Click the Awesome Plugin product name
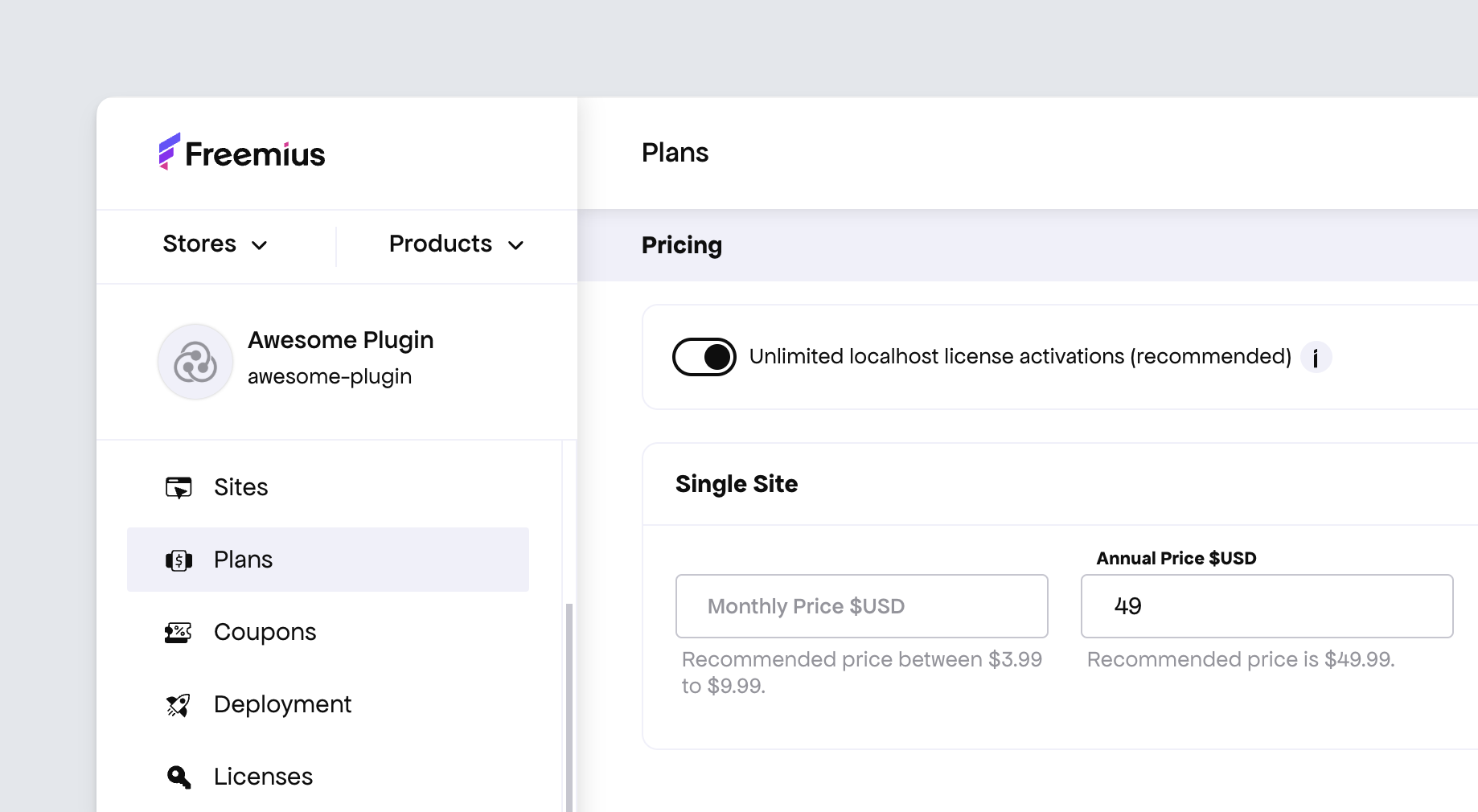Screen dimensions: 1478x812 coord(340,340)
